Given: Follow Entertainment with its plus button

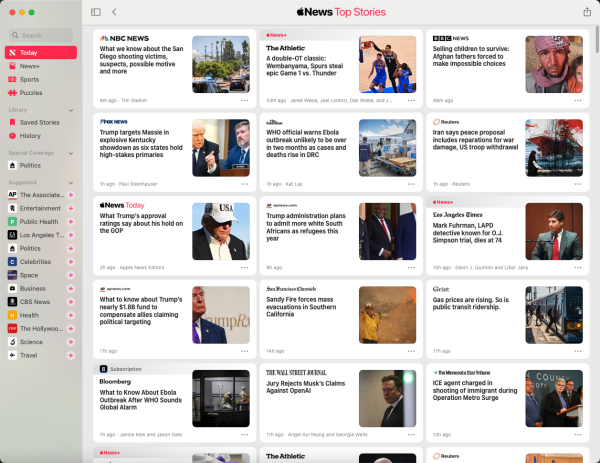Looking at the screenshot, I should 71,209.
